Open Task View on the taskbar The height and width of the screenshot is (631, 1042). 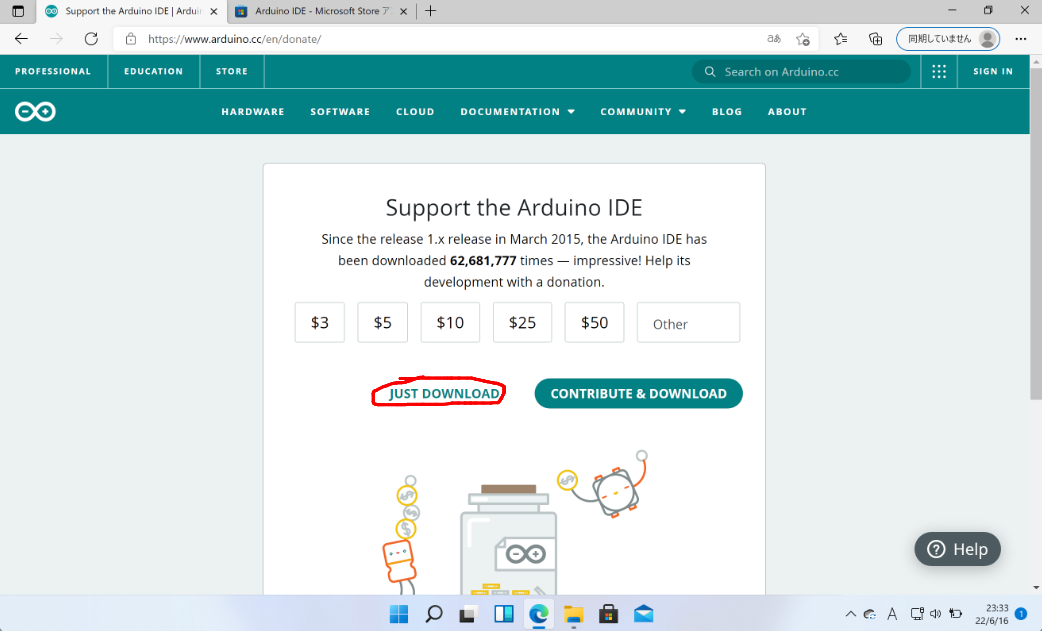click(x=469, y=614)
